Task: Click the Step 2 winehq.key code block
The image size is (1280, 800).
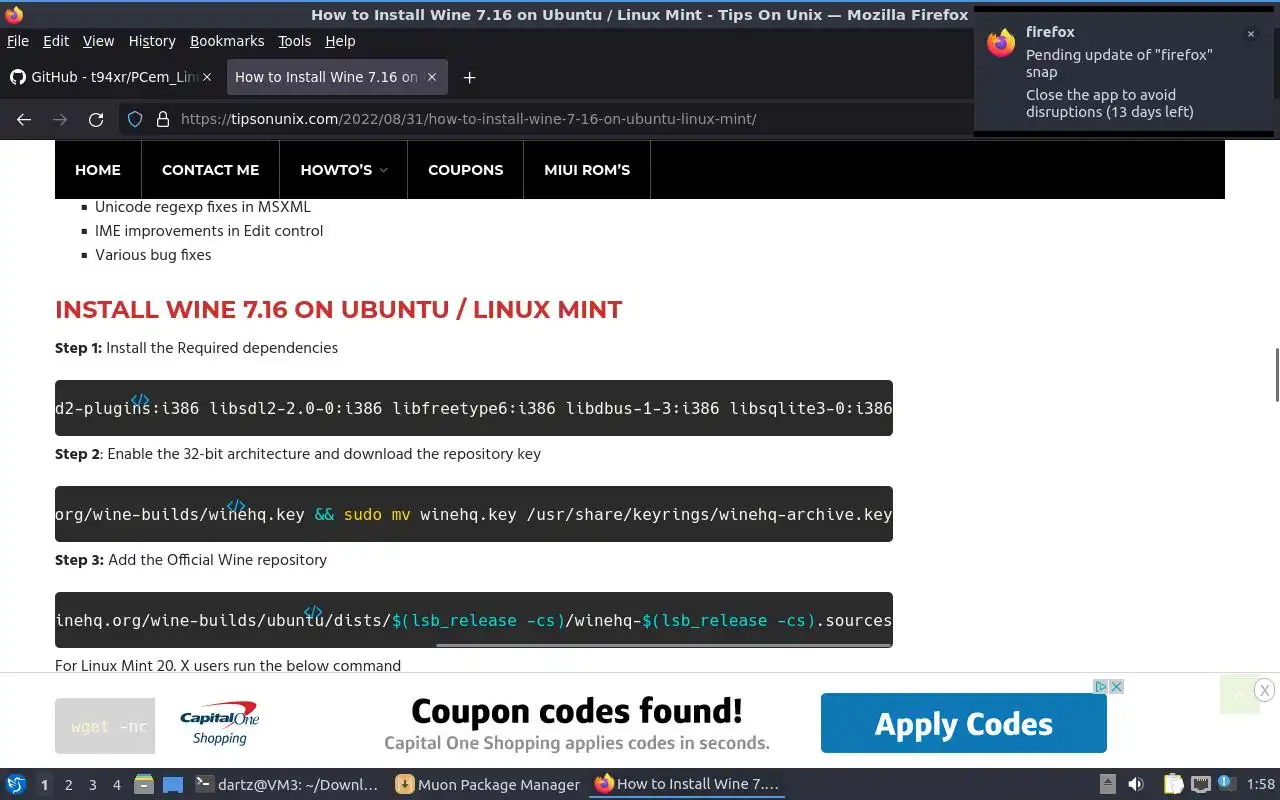Action: pos(474,514)
